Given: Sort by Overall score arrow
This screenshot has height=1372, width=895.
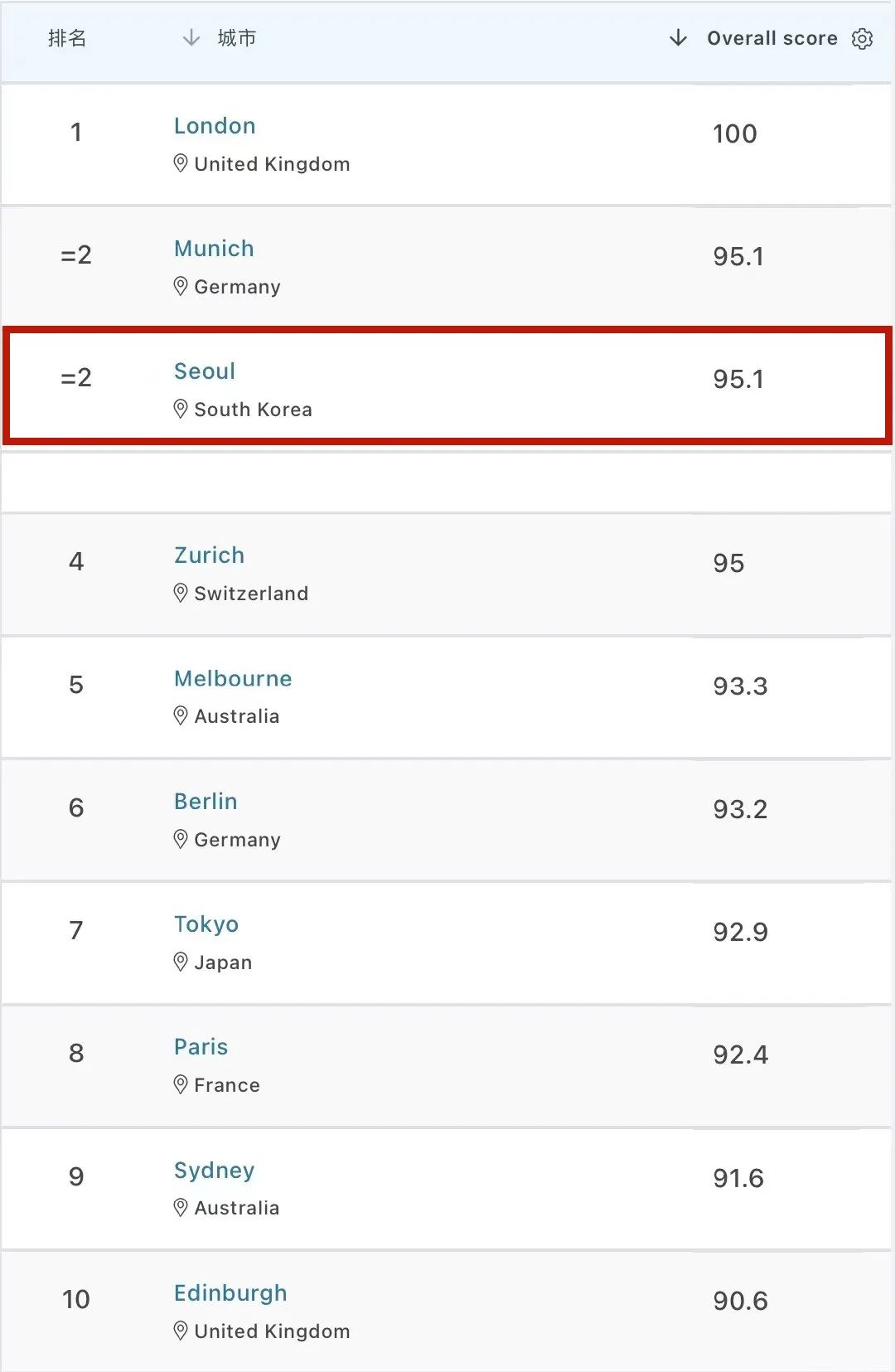Looking at the screenshot, I should coord(678,38).
